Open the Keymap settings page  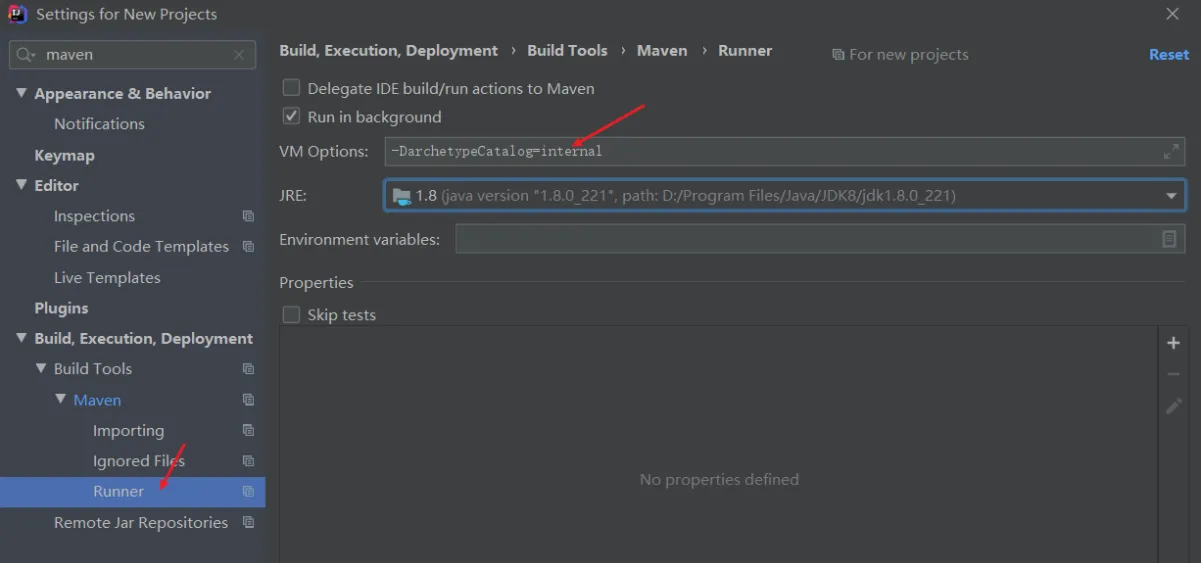coord(64,155)
